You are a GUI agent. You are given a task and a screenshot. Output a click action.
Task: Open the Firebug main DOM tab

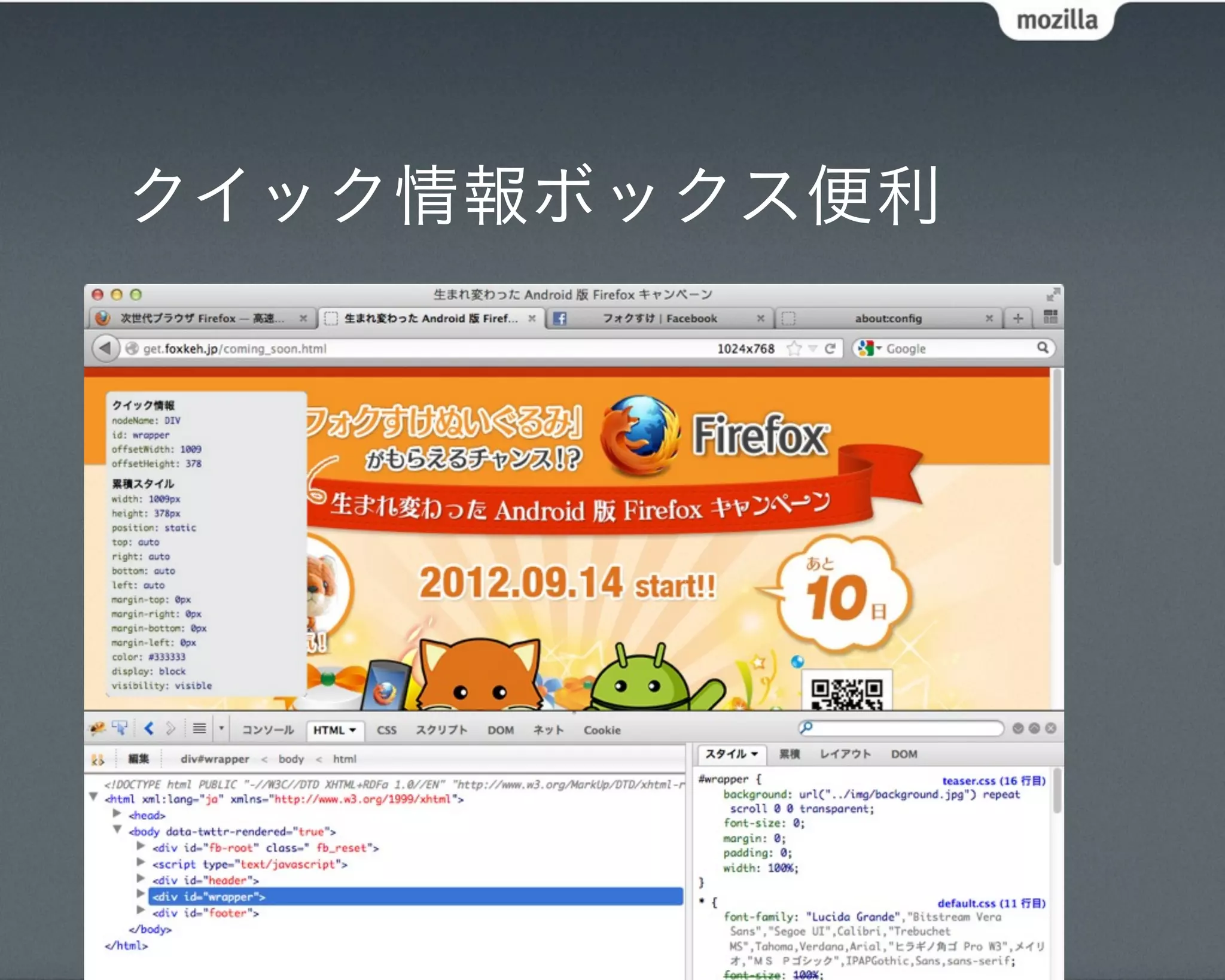[501, 730]
